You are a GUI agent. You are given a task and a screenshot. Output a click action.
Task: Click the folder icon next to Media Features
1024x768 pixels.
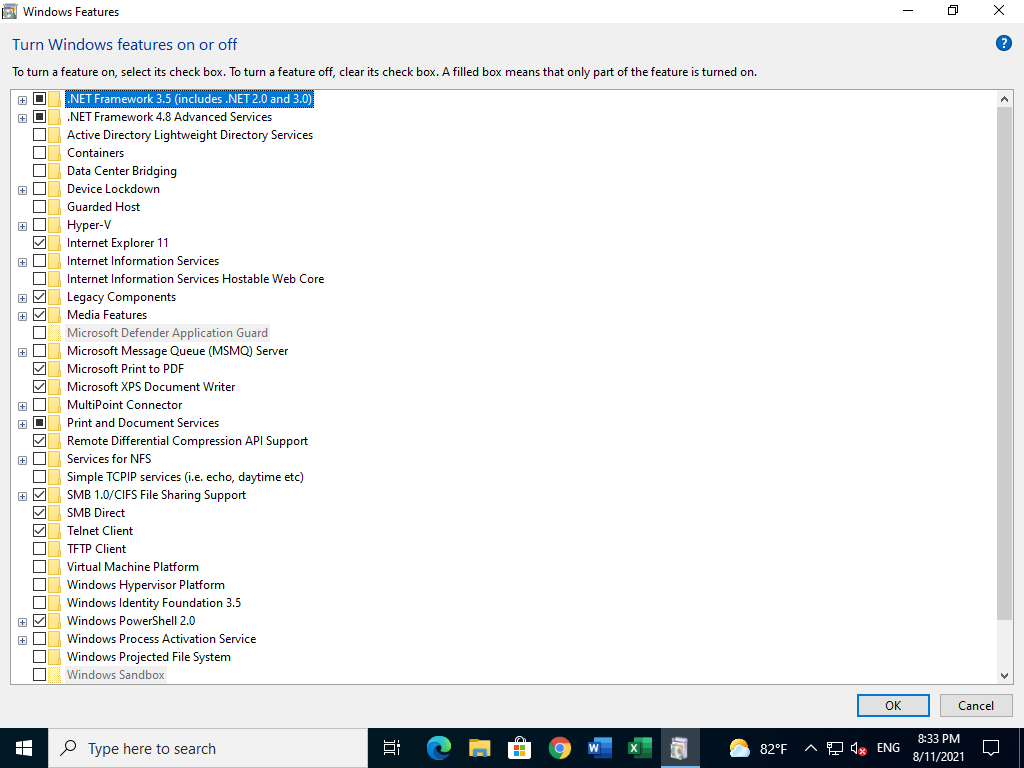click(54, 315)
